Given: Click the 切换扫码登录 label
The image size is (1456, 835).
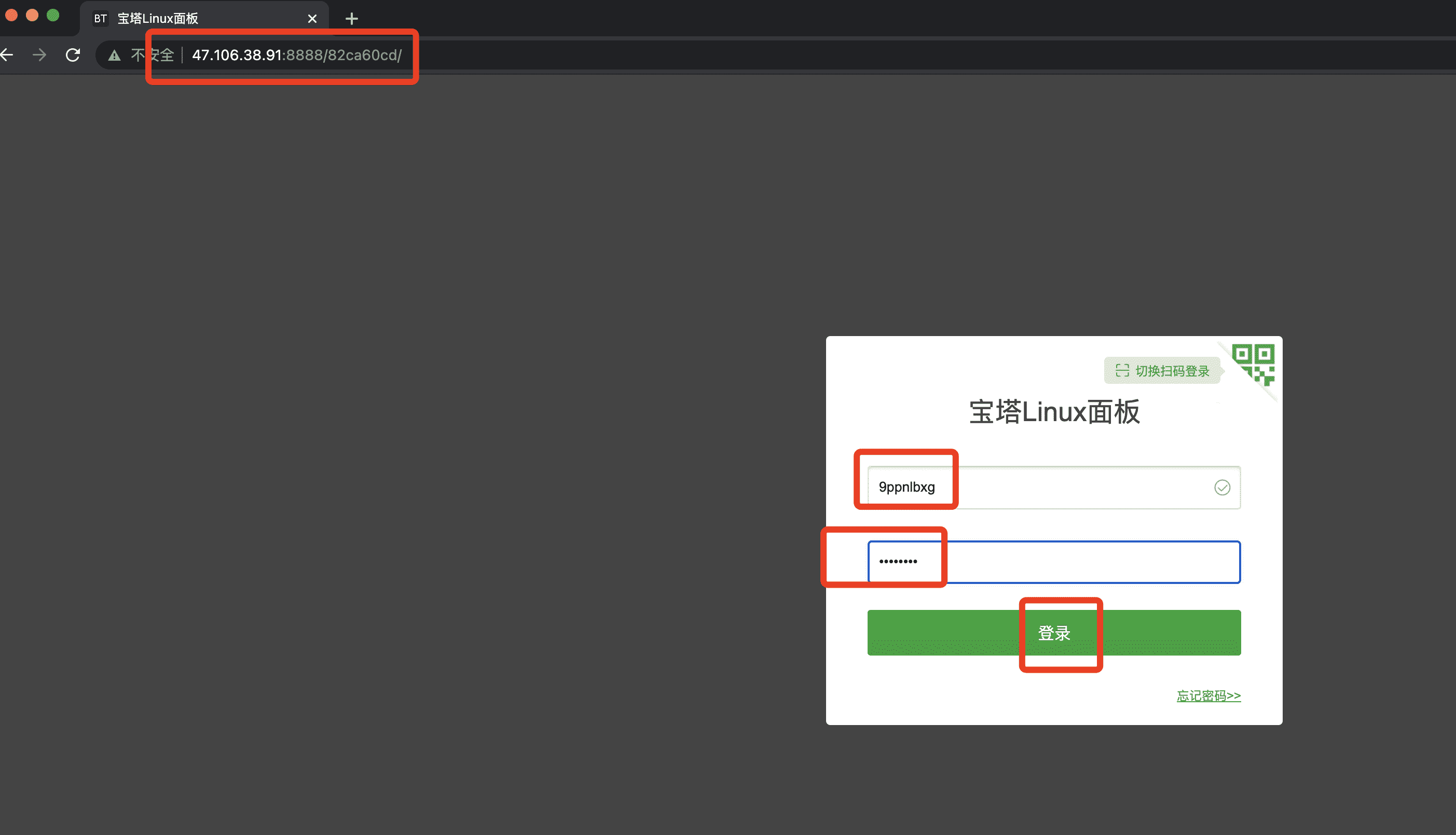Looking at the screenshot, I should click(1172, 371).
